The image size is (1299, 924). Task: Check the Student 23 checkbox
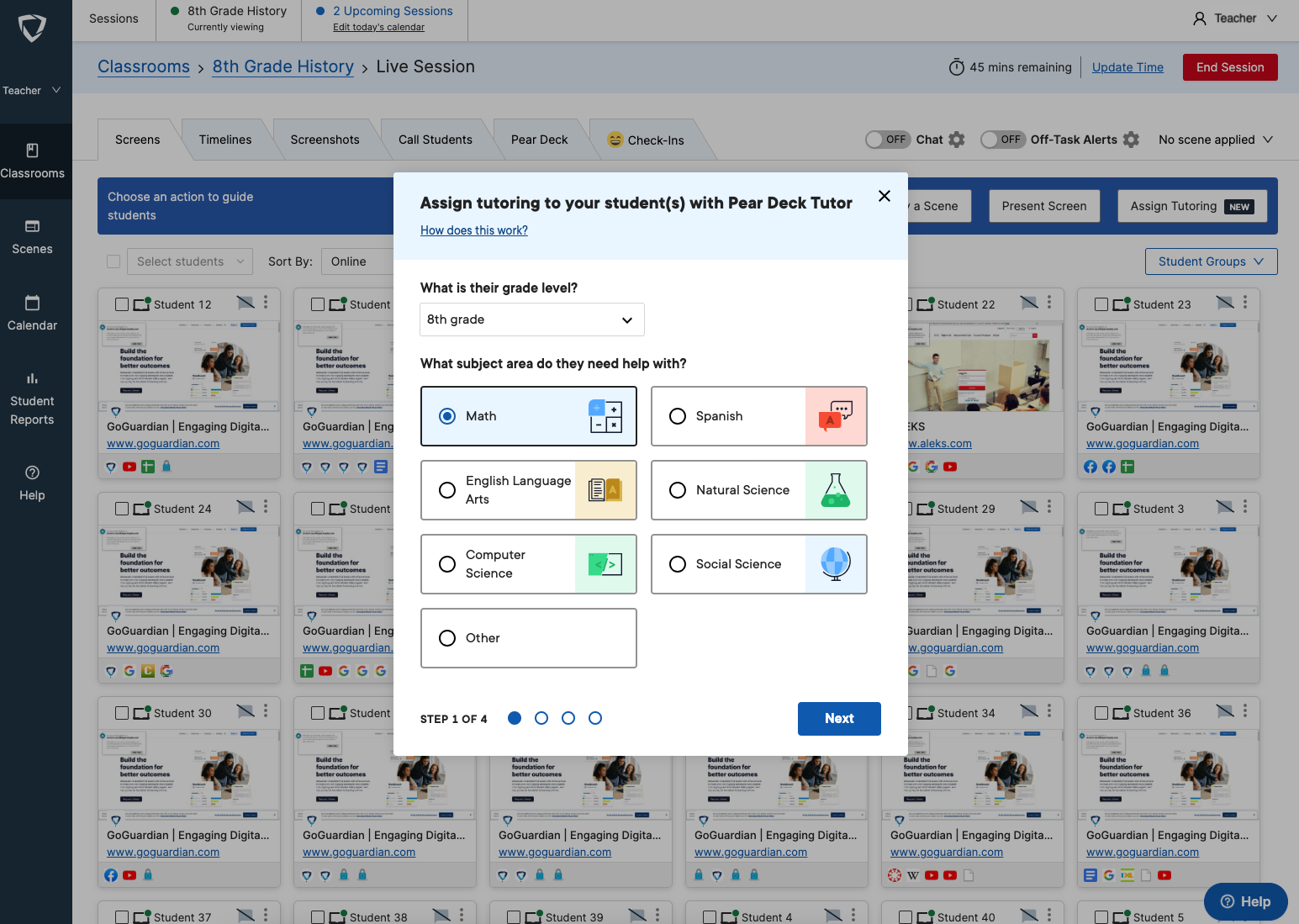pos(1101,304)
